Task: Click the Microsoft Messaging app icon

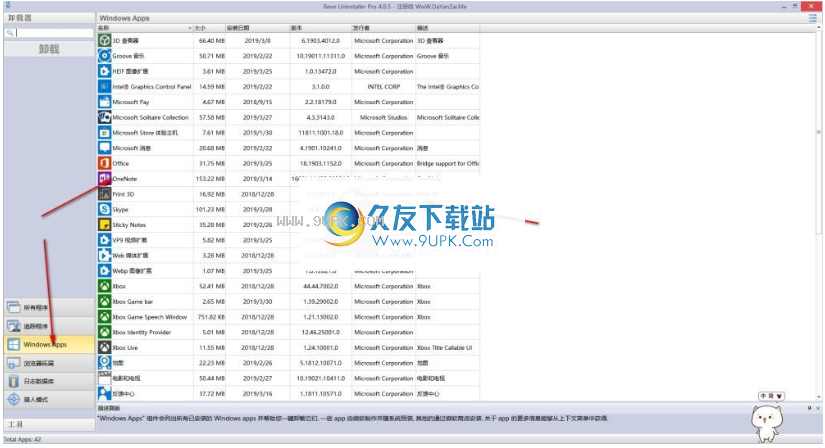Action: (x=105, y=148)
